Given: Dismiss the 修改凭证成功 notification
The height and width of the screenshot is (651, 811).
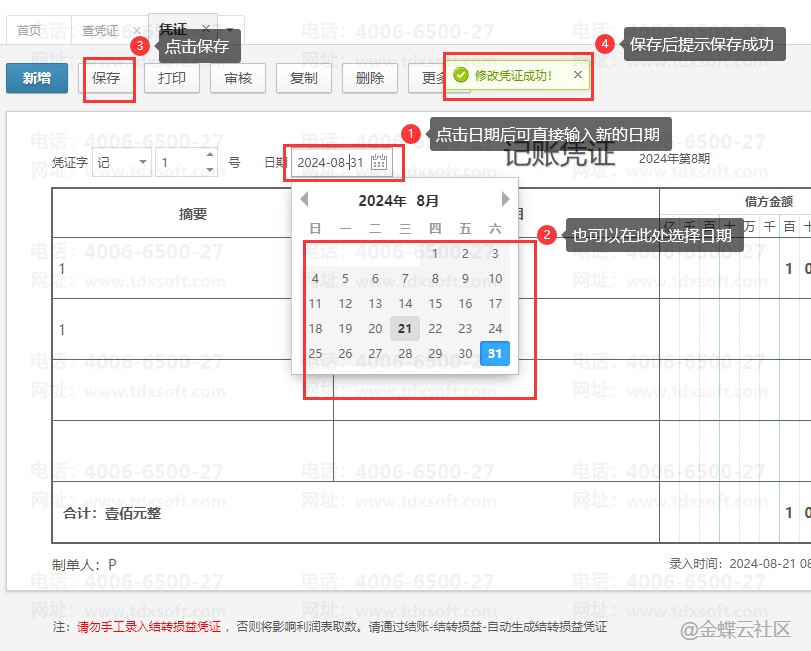Looking at the screenshot, I should pyautogui.click(x=577, y=75).
